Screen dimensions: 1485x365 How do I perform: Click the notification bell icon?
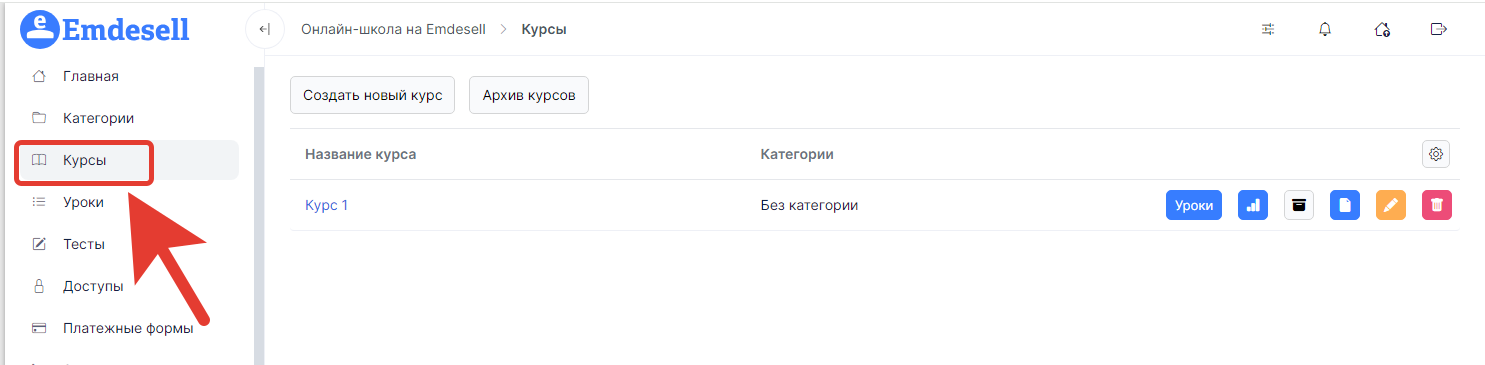pos(1325,29)
